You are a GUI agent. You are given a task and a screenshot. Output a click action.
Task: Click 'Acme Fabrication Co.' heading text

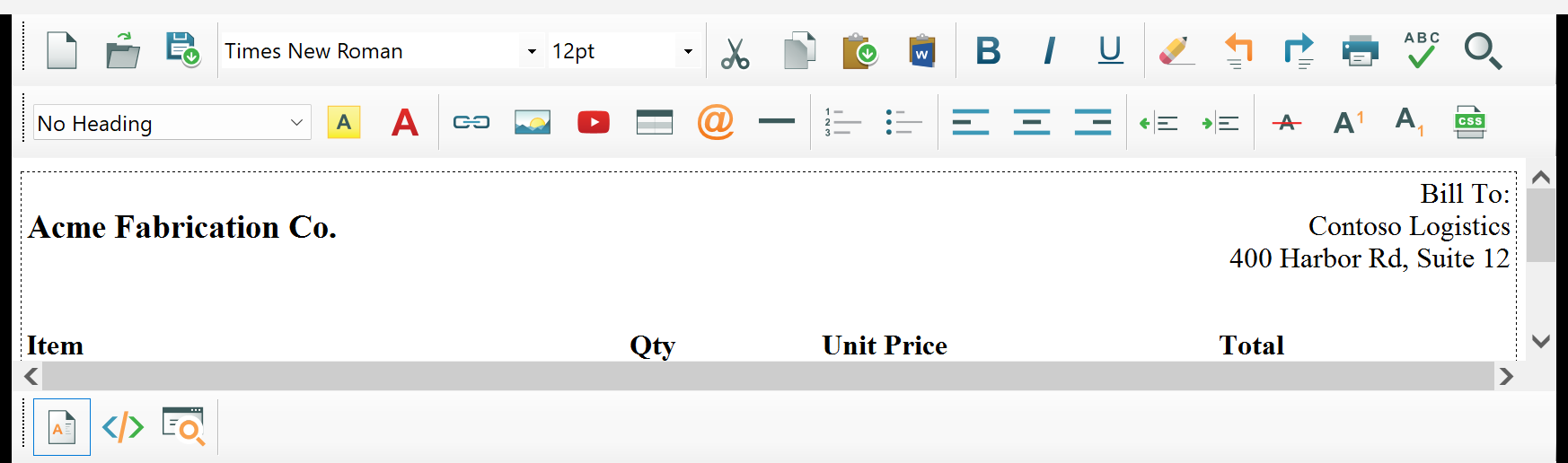click(x=182, y=228)
